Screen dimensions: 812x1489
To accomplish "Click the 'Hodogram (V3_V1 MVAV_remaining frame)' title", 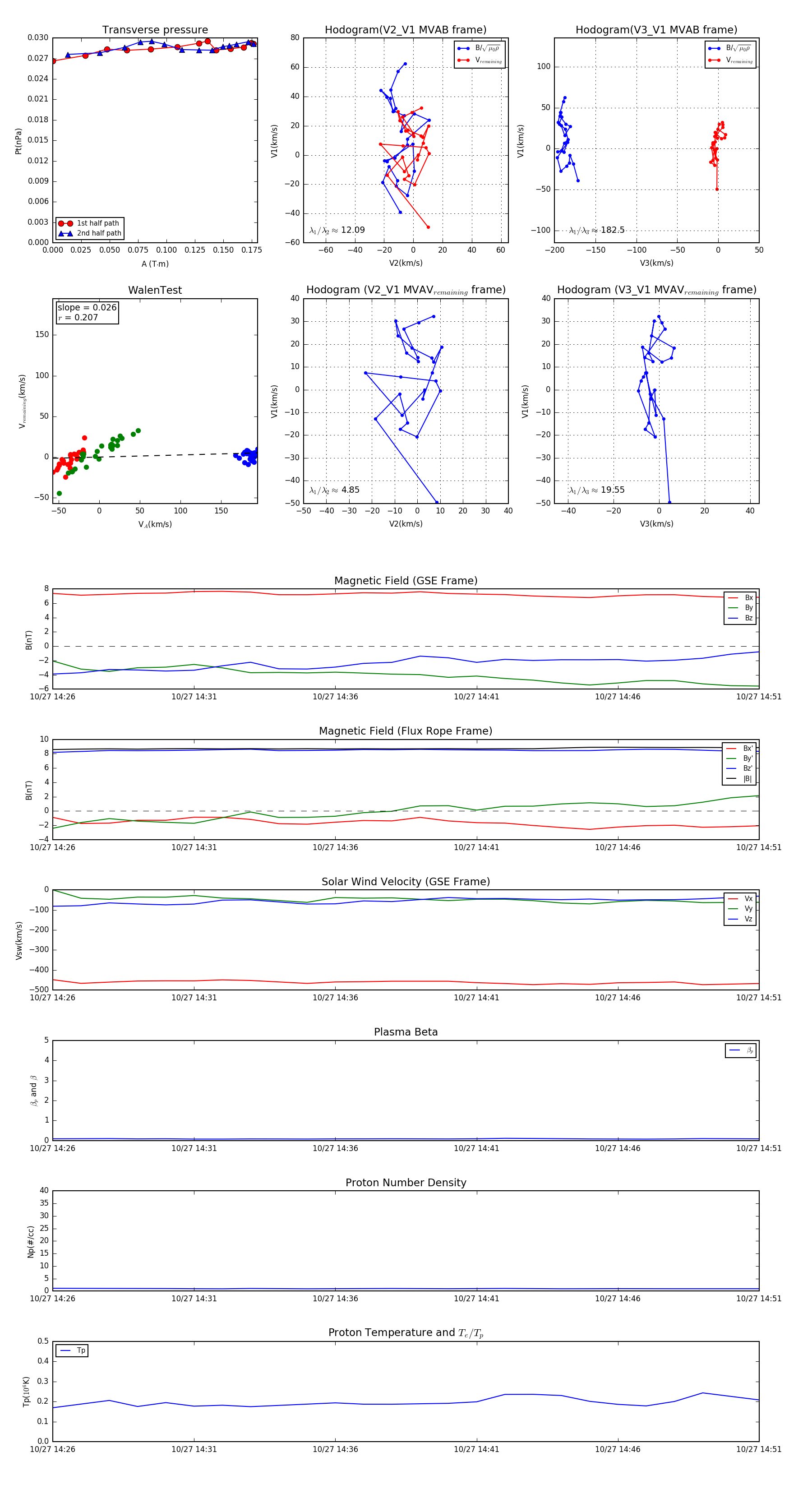I will (656, 290).
